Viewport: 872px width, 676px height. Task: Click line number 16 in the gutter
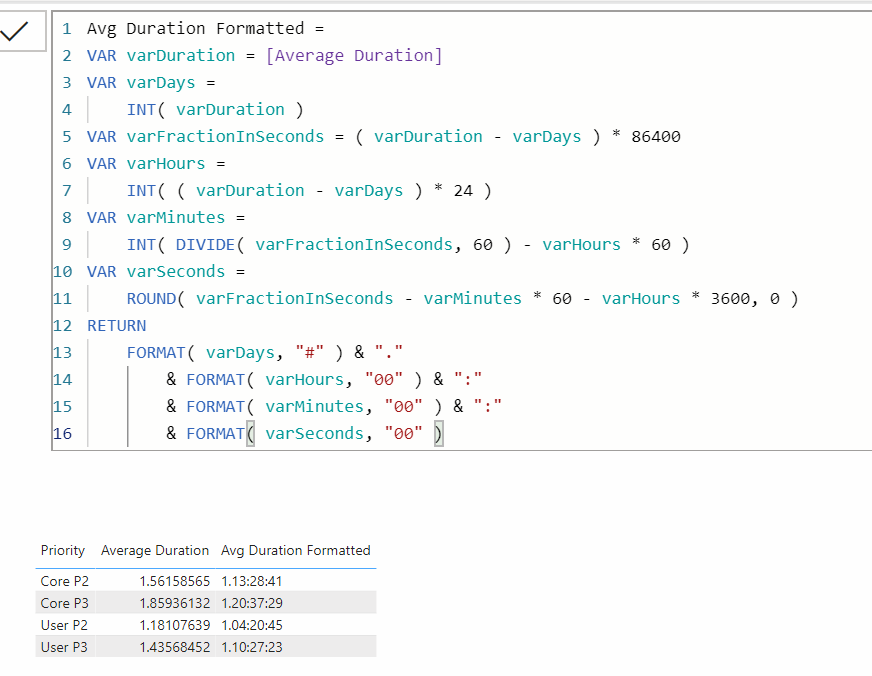62,434
